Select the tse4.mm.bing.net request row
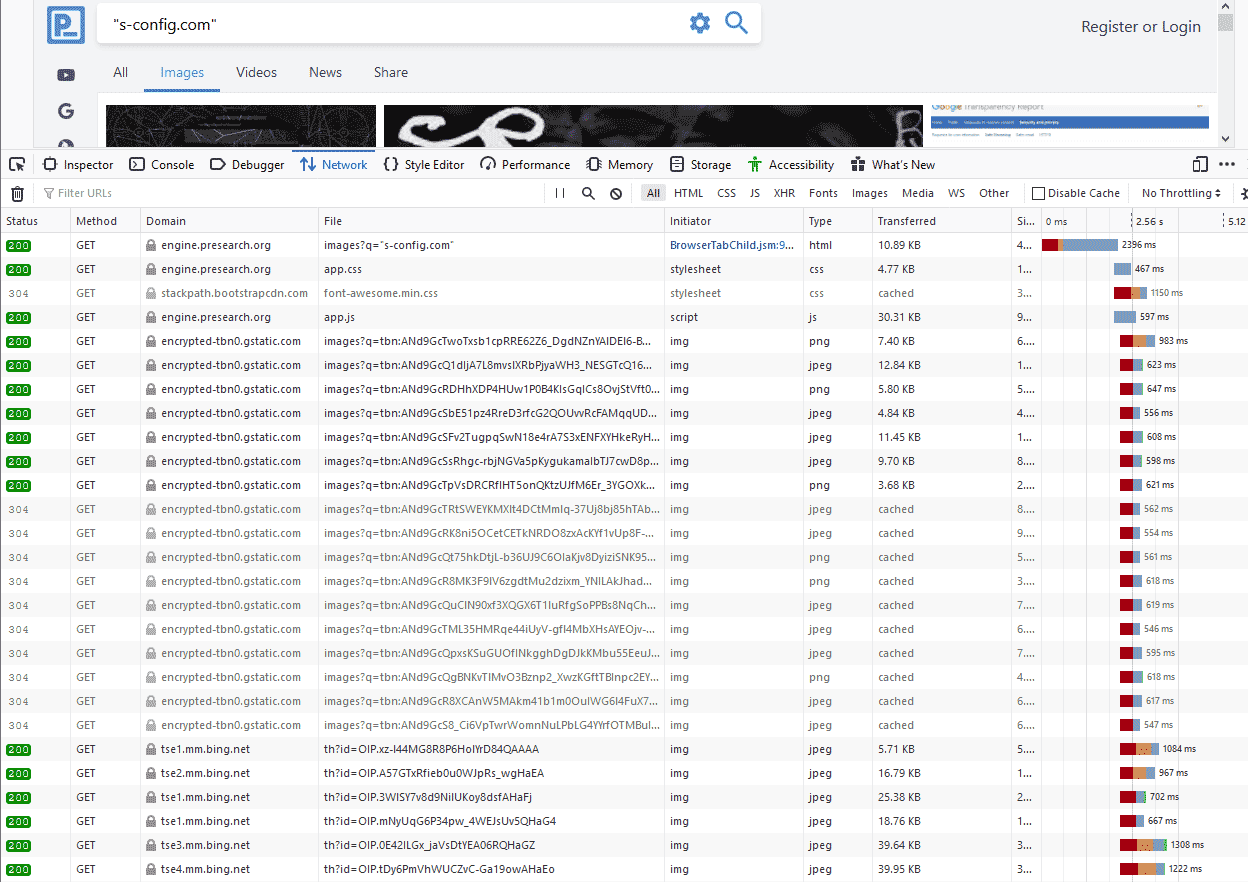Viewport: 1248px width, 882px height. (x=624, y=869)
